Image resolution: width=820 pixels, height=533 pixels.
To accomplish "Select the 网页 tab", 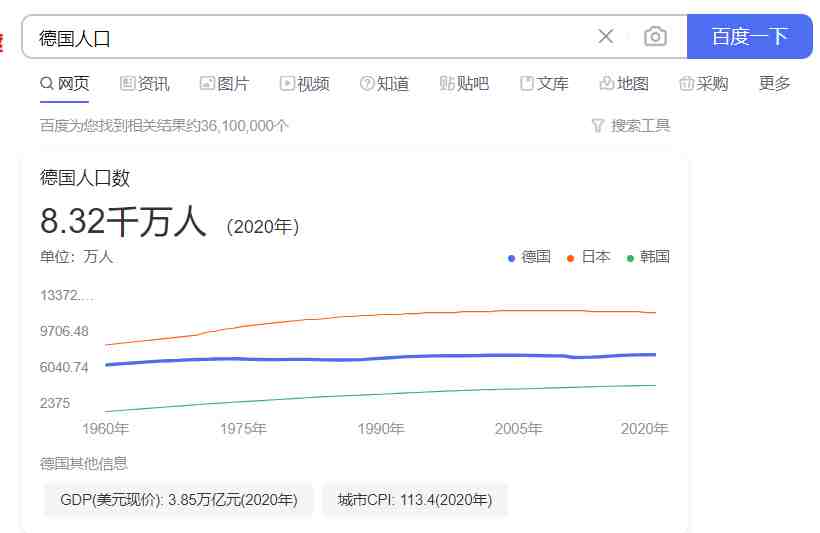I will [x=65, y=84].
